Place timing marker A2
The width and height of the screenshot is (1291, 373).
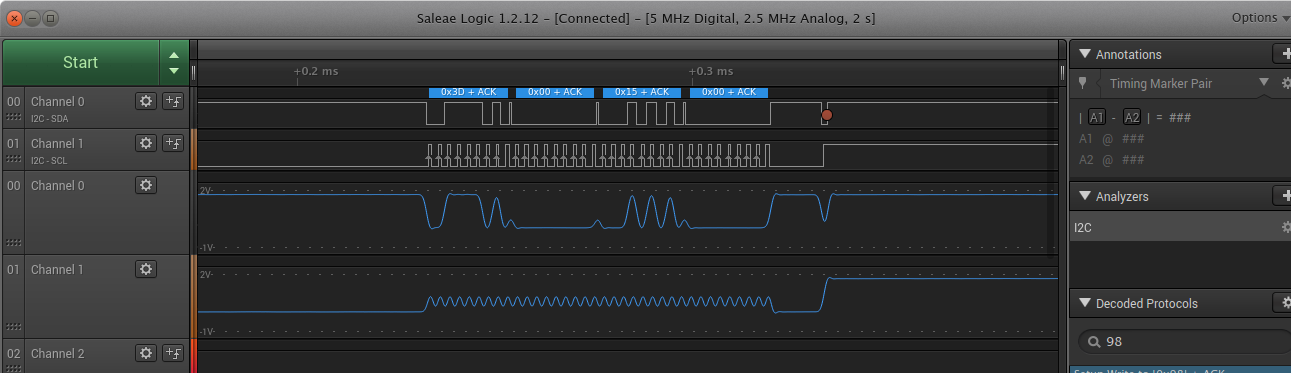point(1132,117)
